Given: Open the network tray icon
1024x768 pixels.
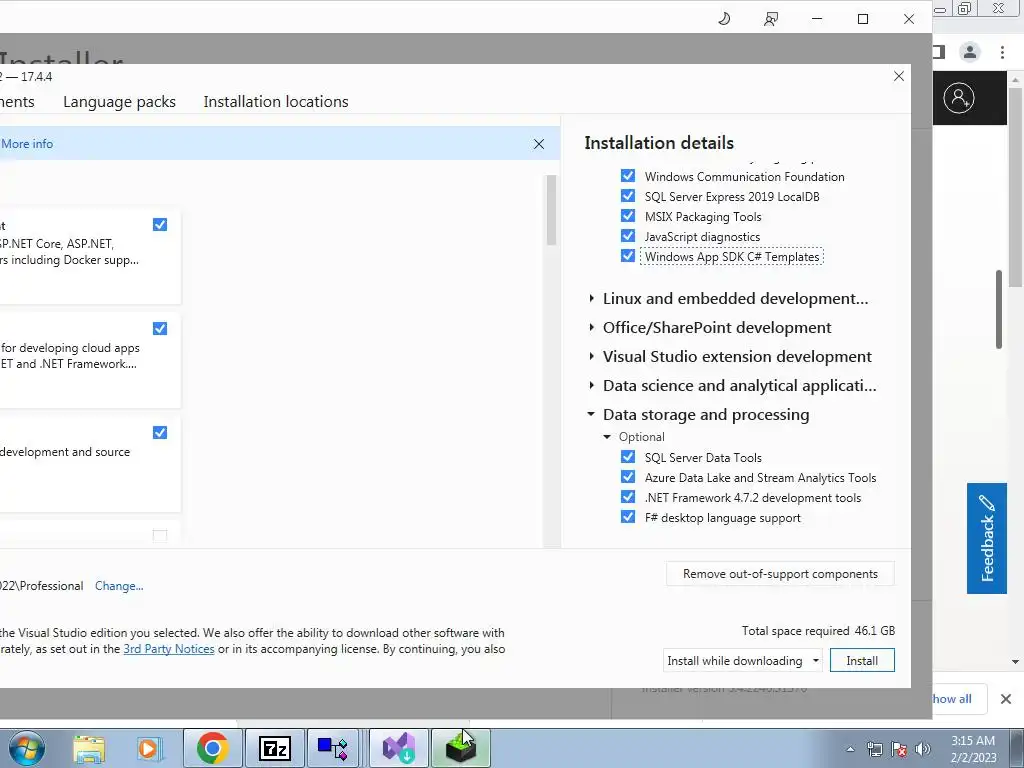Looking at the screenshot, I should coord(874,749).
